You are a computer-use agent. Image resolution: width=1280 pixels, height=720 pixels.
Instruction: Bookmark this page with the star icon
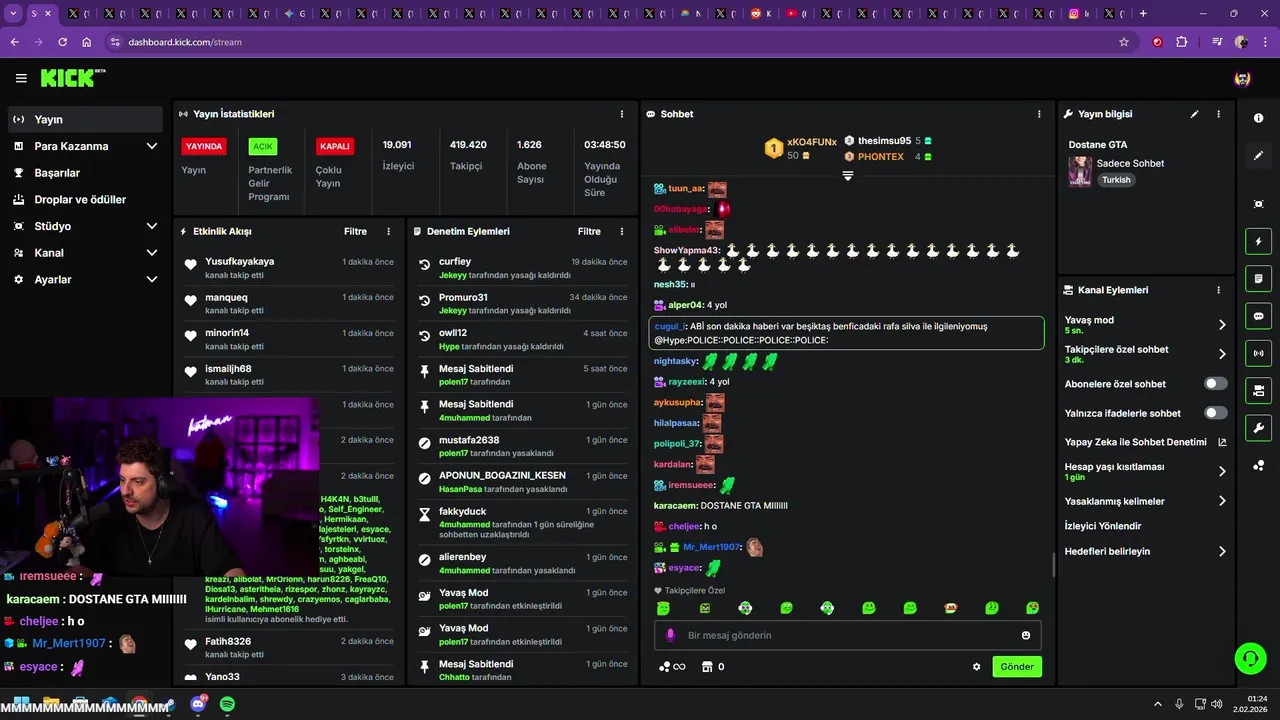tap(1124, 42)
